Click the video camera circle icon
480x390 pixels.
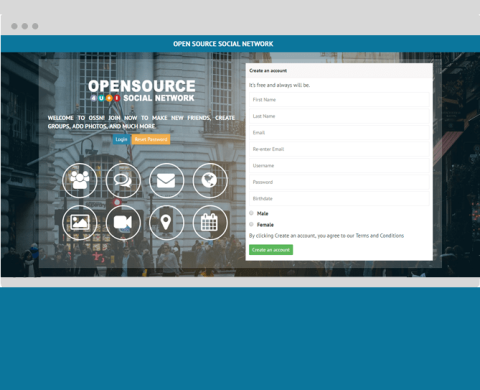[x=123, y=222]
